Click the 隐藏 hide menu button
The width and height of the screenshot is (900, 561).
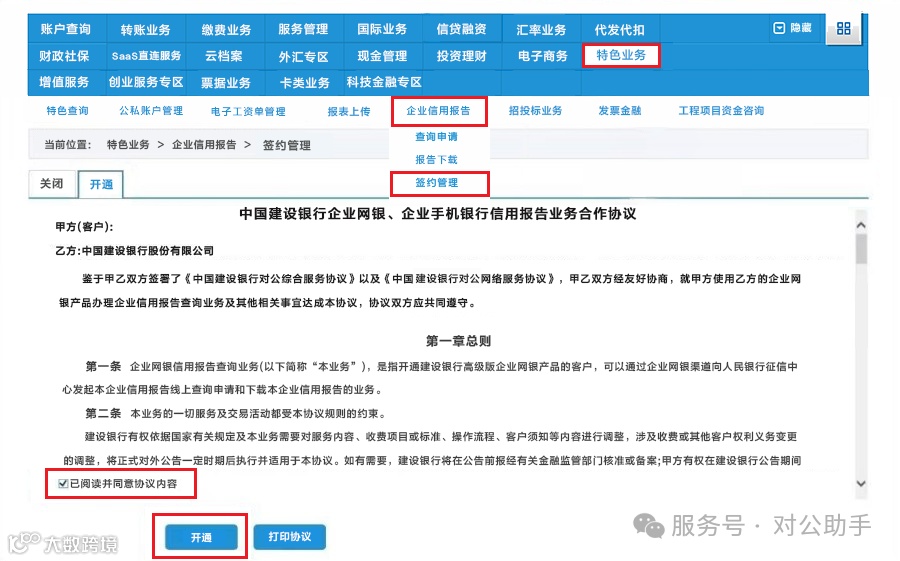pos(793,28)
